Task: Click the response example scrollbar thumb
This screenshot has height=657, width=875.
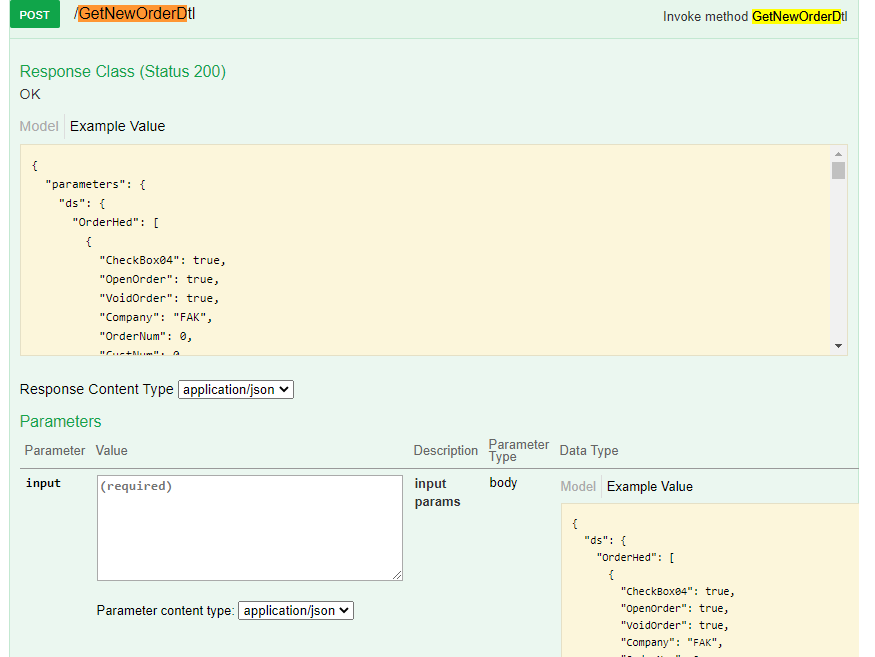Action: tap(838, 170)
